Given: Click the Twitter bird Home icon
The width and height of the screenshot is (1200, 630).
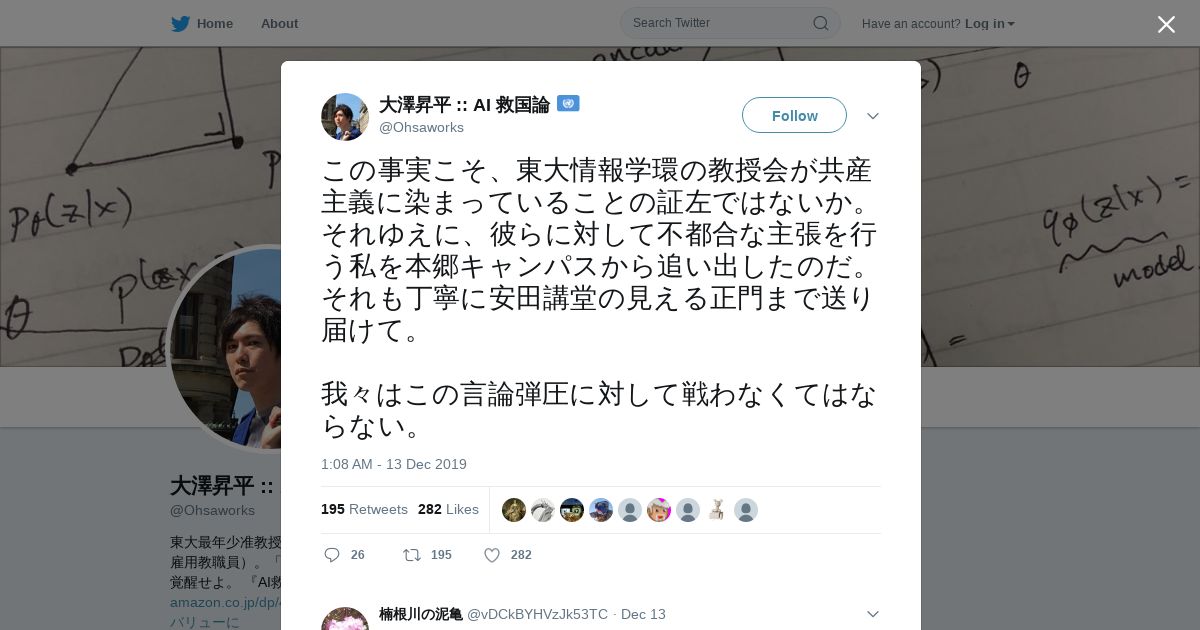Looking at the screenshot, I should pos(180,23).
